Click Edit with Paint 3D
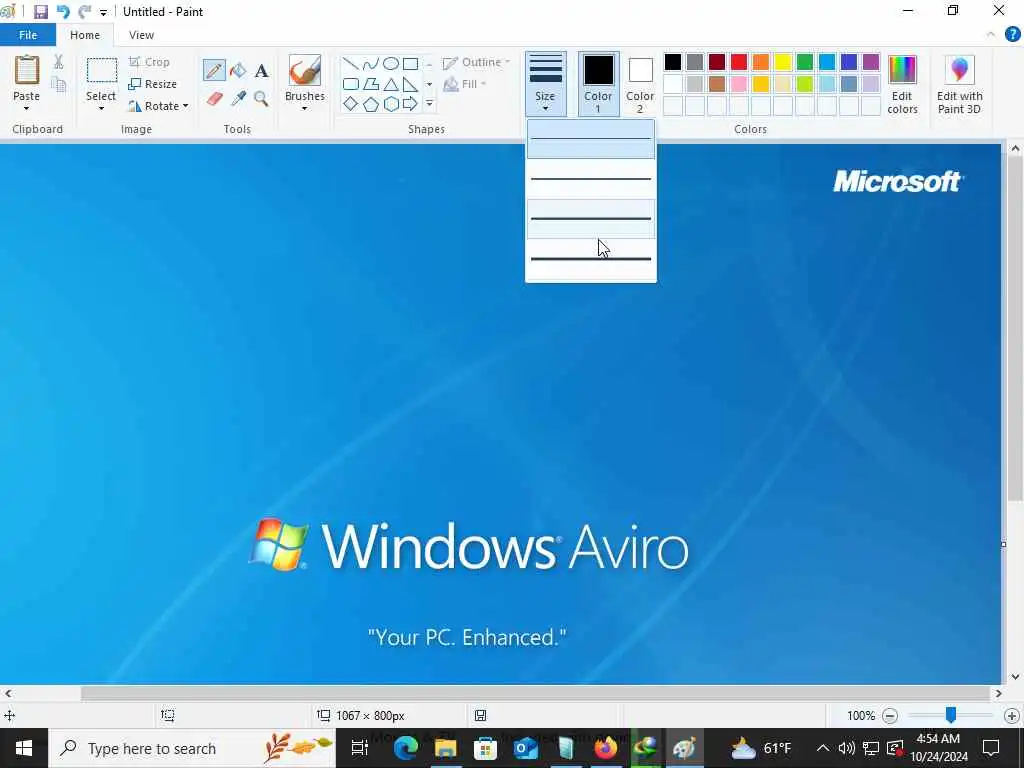This screenshot has width=1024, height=768. [959, 84]
